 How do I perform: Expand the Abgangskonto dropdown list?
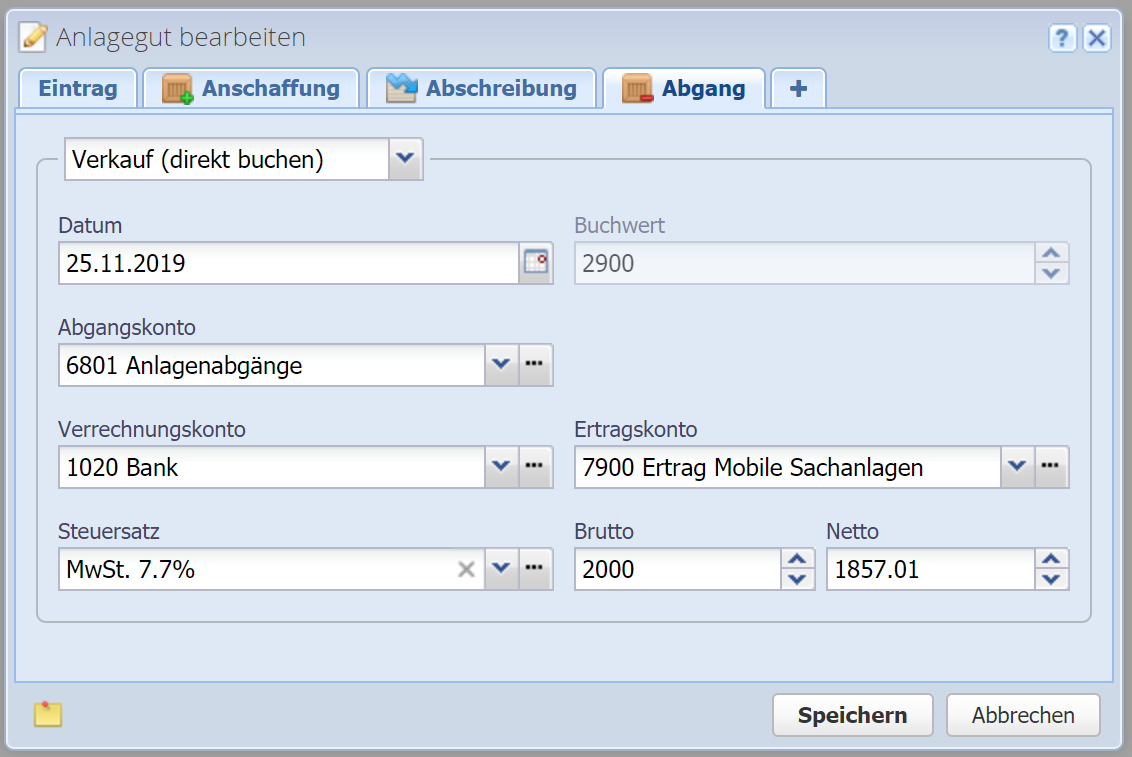pyautogui.click(x=502, y=366)
